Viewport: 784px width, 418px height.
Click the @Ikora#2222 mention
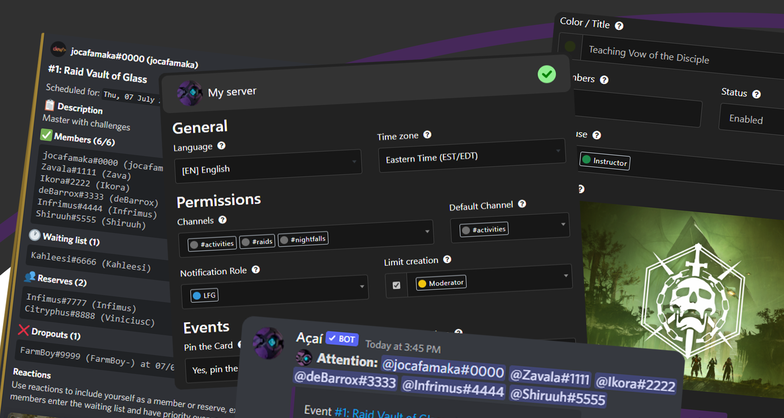tap(635, 385)
